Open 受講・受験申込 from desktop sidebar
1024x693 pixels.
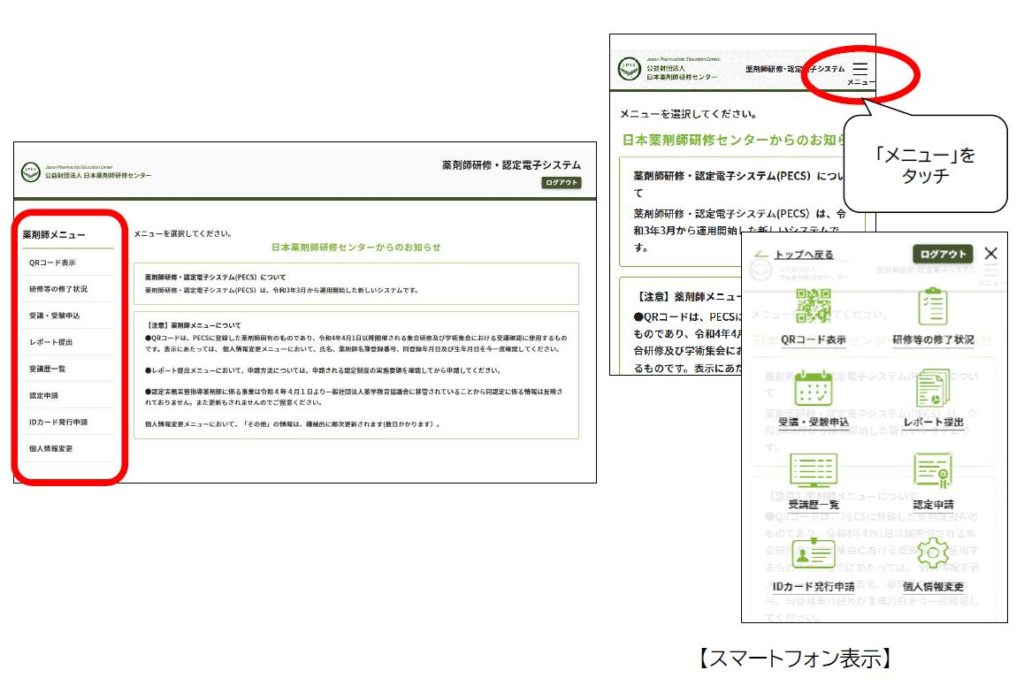(55, 316)
